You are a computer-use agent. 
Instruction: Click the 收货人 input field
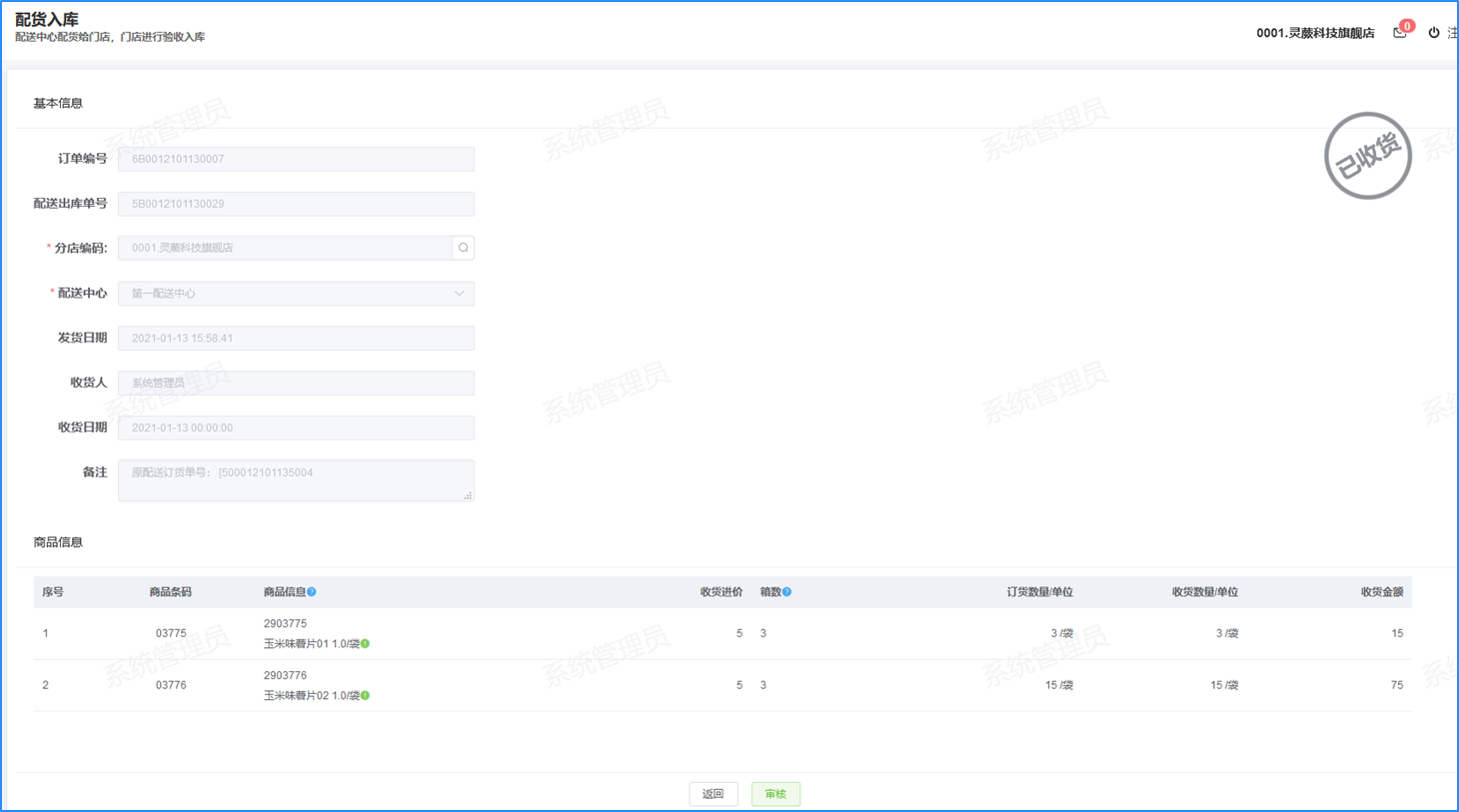296,383
